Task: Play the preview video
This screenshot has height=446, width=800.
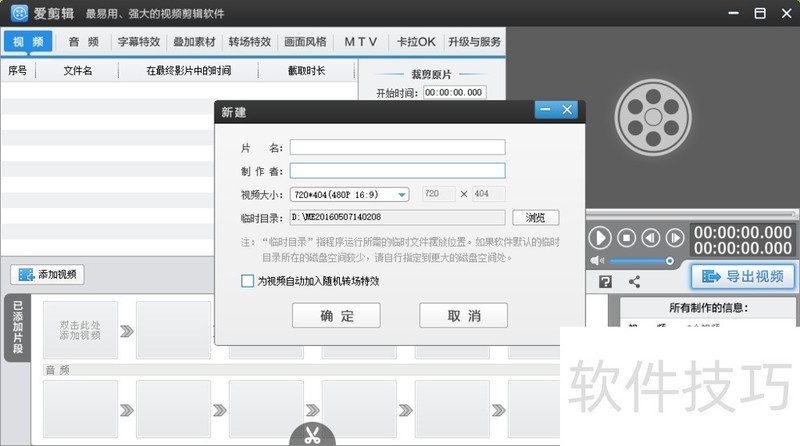Action: (599, 238)
